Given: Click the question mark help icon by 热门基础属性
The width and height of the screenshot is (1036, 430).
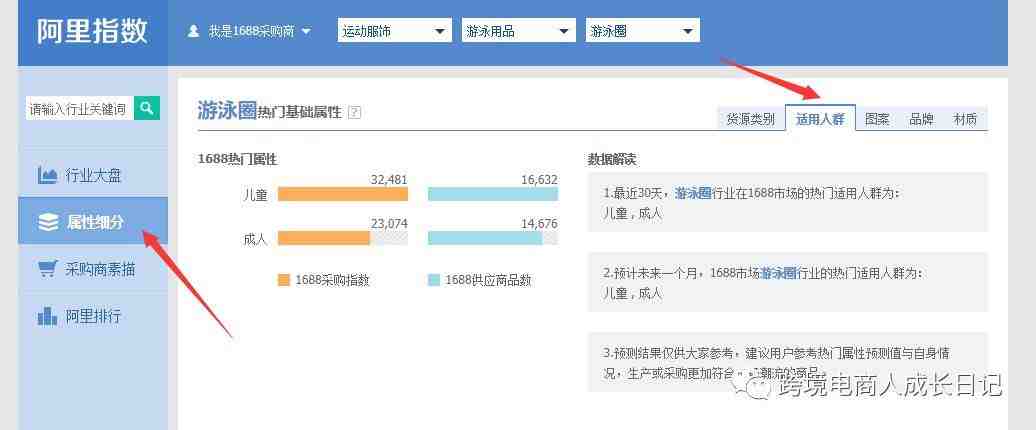Looking at the screenshot, I should [354, 112].
